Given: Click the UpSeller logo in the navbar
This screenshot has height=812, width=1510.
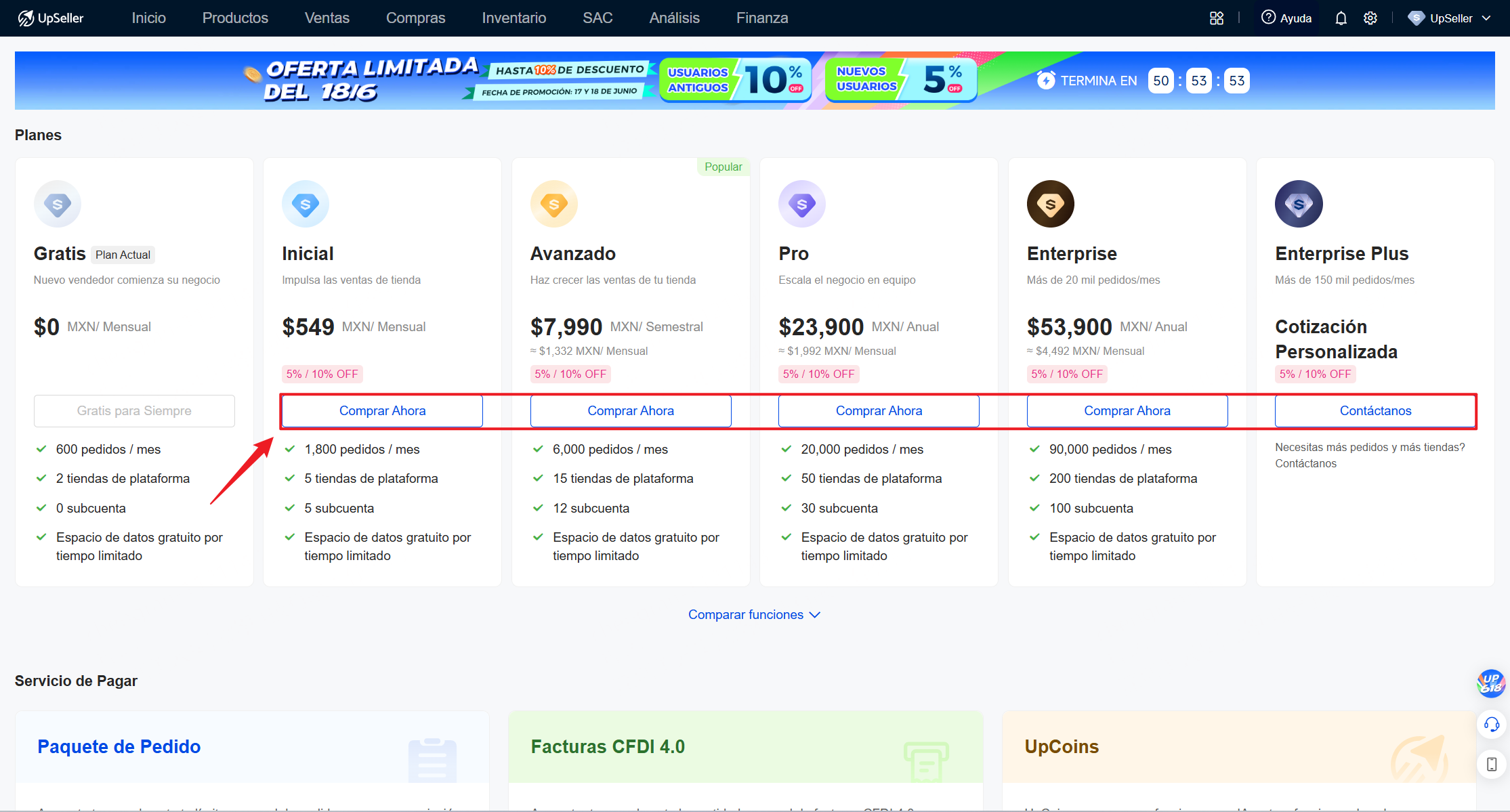Looking at the screenshot, I should 51,18.
